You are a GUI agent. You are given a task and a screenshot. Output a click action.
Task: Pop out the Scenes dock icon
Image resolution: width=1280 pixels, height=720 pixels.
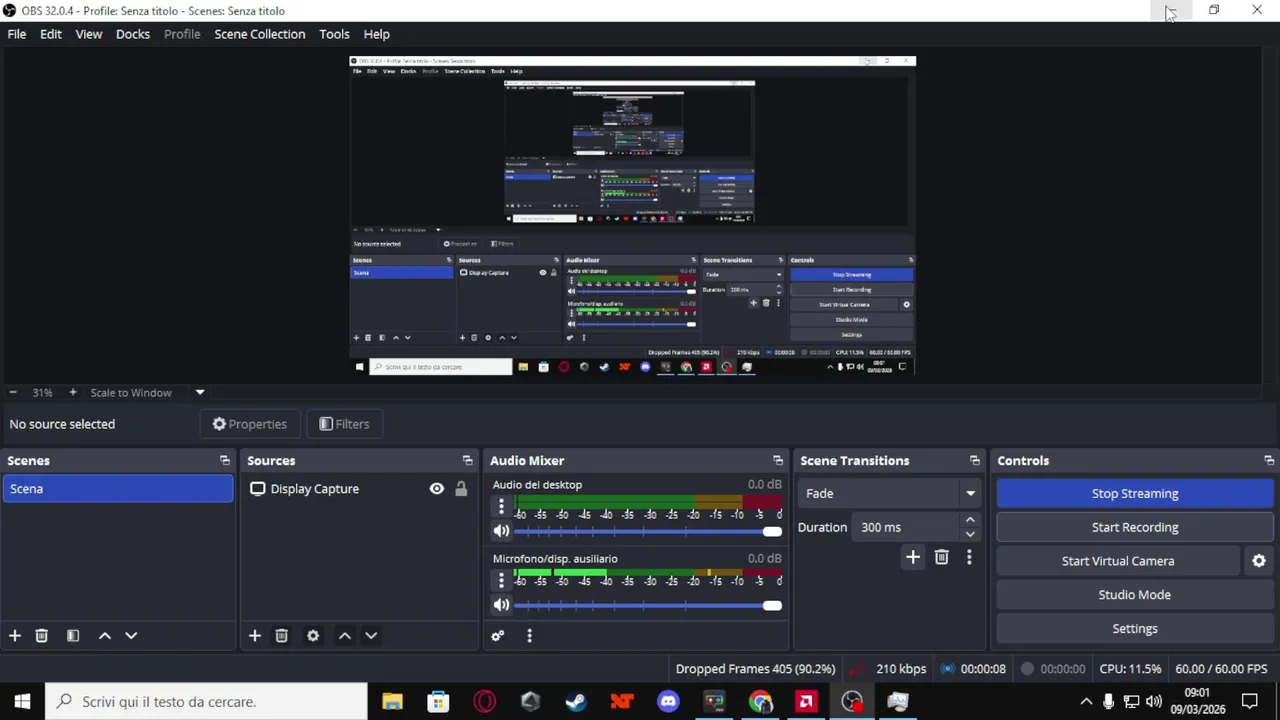(225, 460)
